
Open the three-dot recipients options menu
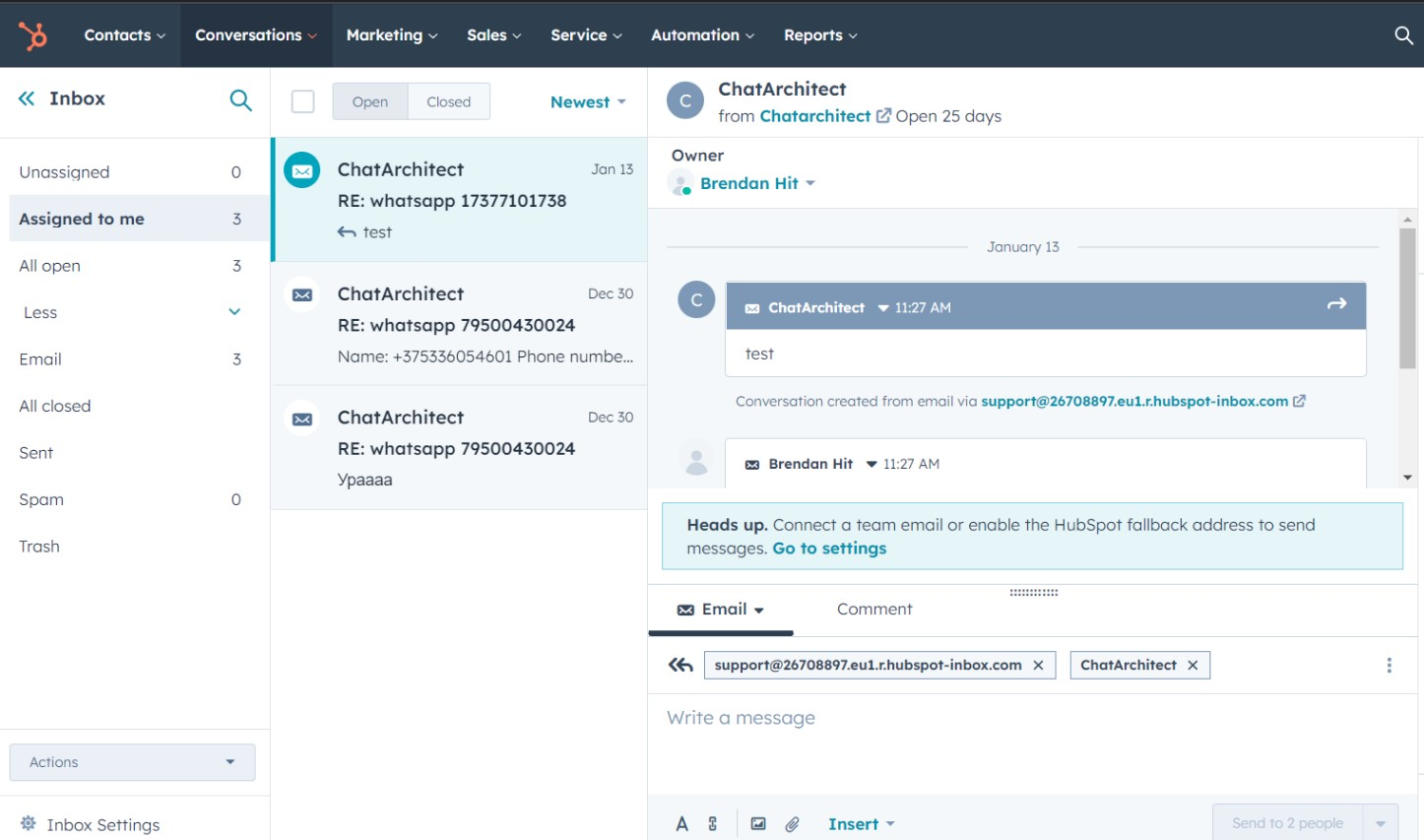point(1389,666)
